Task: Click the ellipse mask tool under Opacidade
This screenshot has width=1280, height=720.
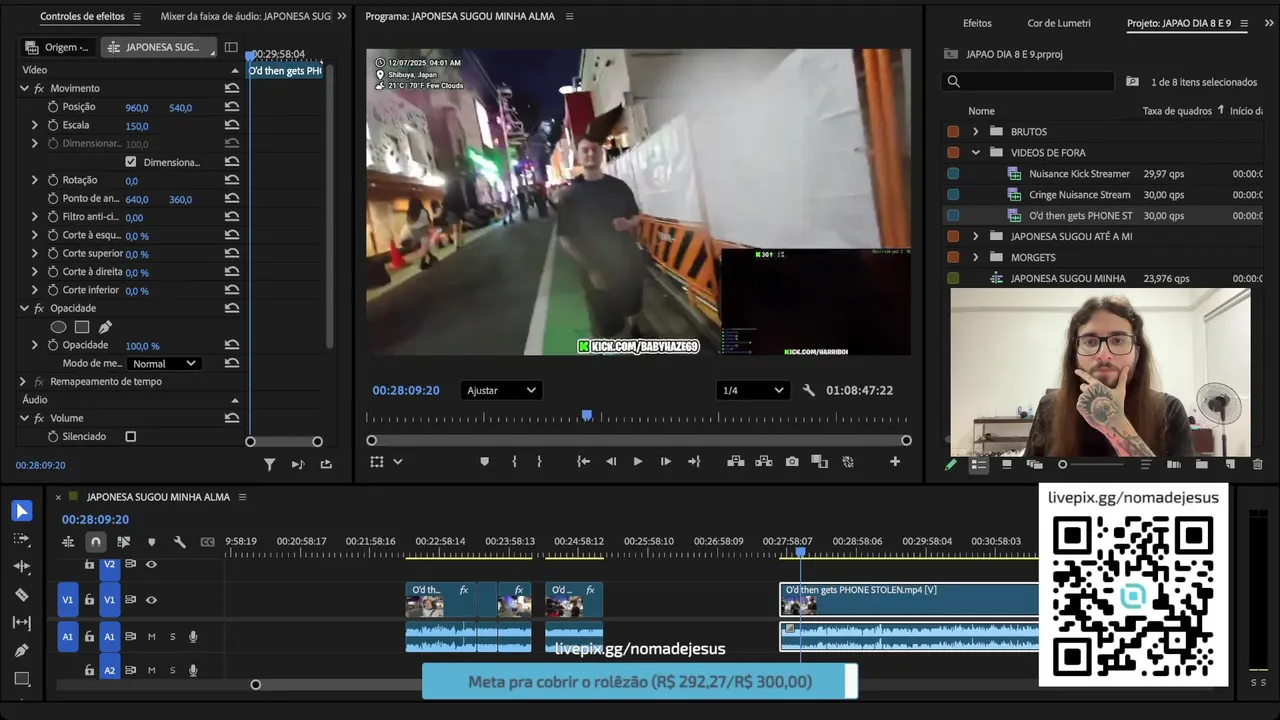Action: (x=58, y=327)
